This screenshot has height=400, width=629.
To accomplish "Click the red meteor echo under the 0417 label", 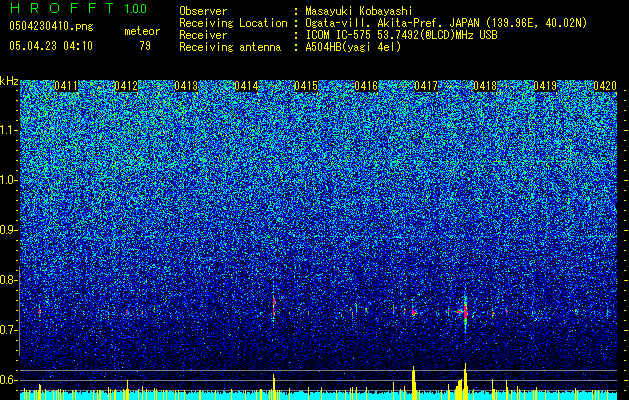I will coord(414,311).
